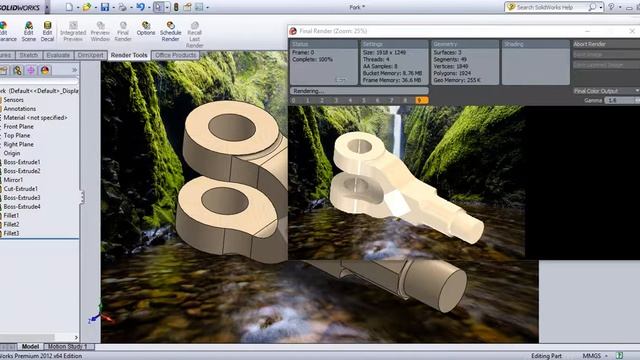Adjust the Gamma value slider

622,100
